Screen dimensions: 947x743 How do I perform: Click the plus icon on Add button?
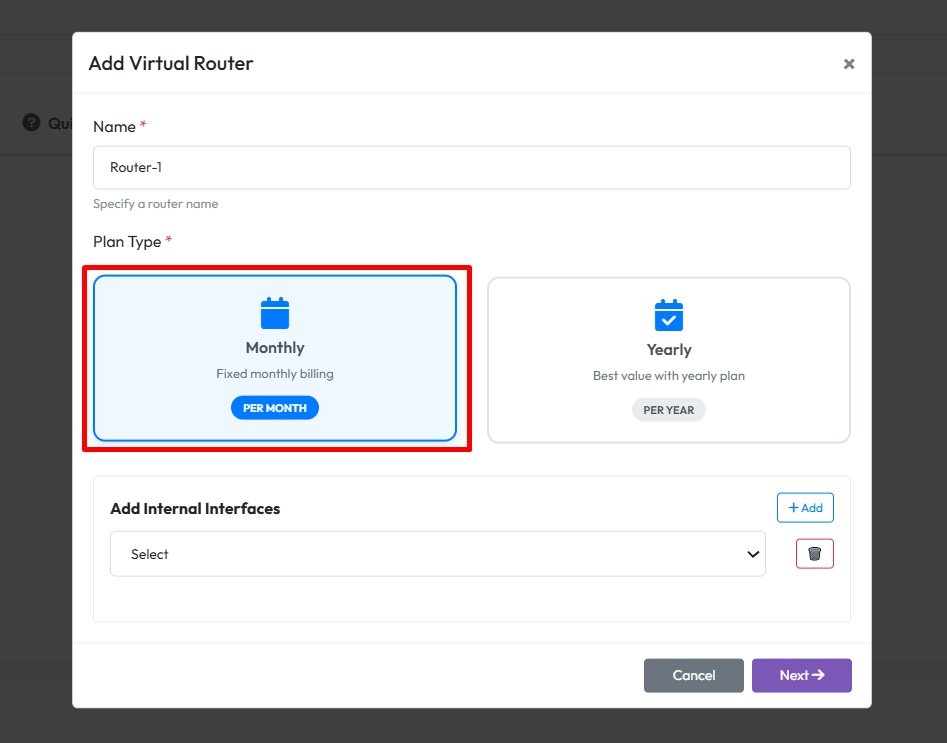[x=794, y=508]
